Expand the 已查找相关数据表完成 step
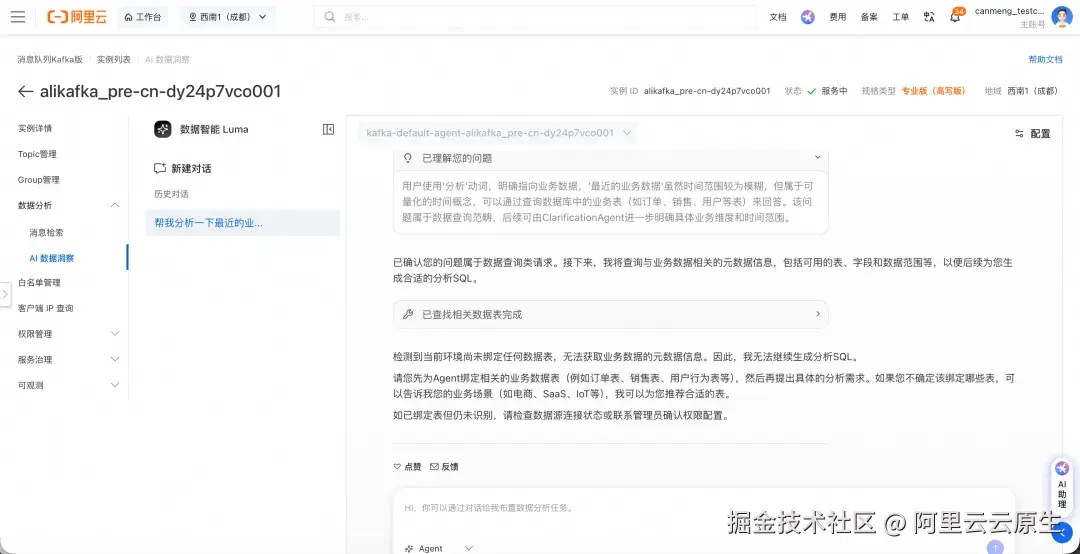Image resolution: width=1080 pixels, height=554 pixels. [610, 314]
